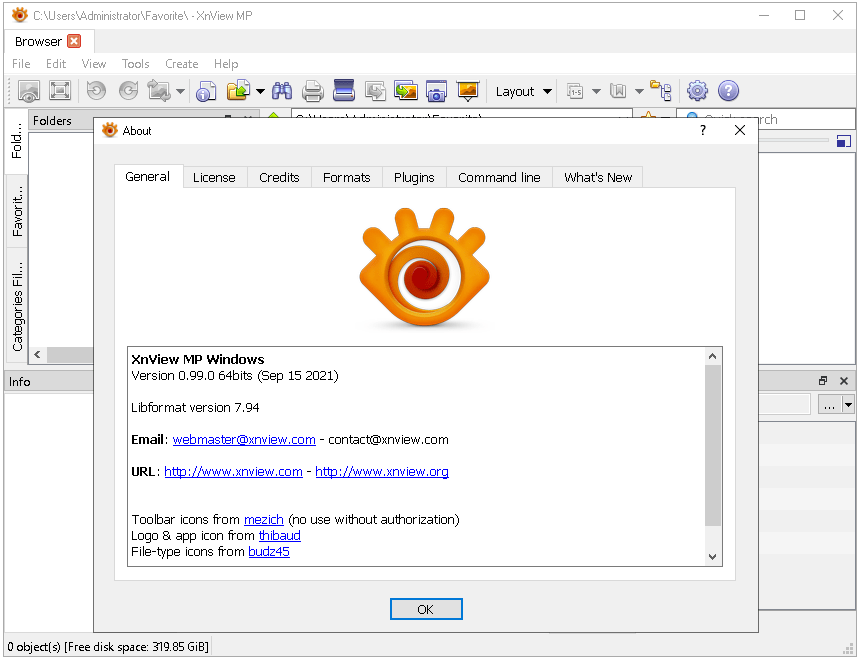860x659 pixels.
Task: Click the Sort by 1-5 icon
Action: coord(575,91)
